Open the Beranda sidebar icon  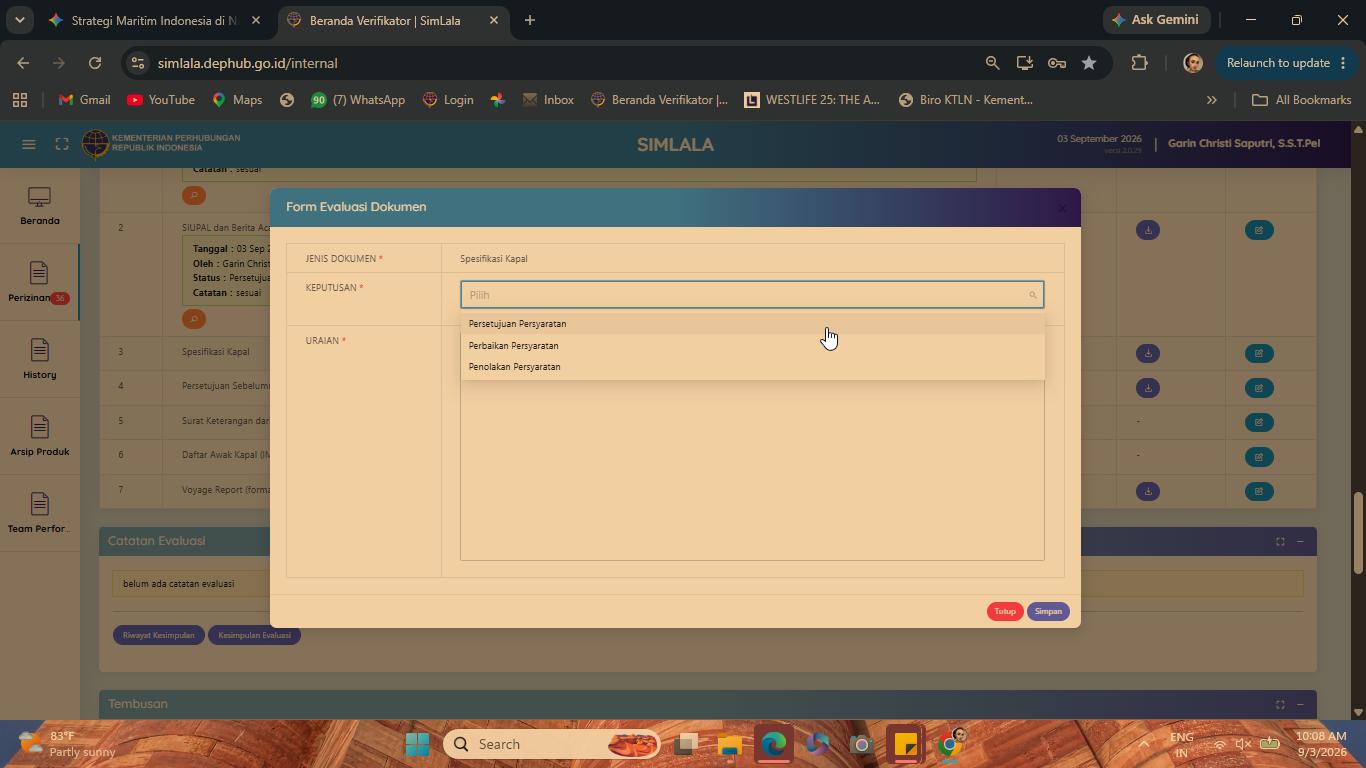39,206
